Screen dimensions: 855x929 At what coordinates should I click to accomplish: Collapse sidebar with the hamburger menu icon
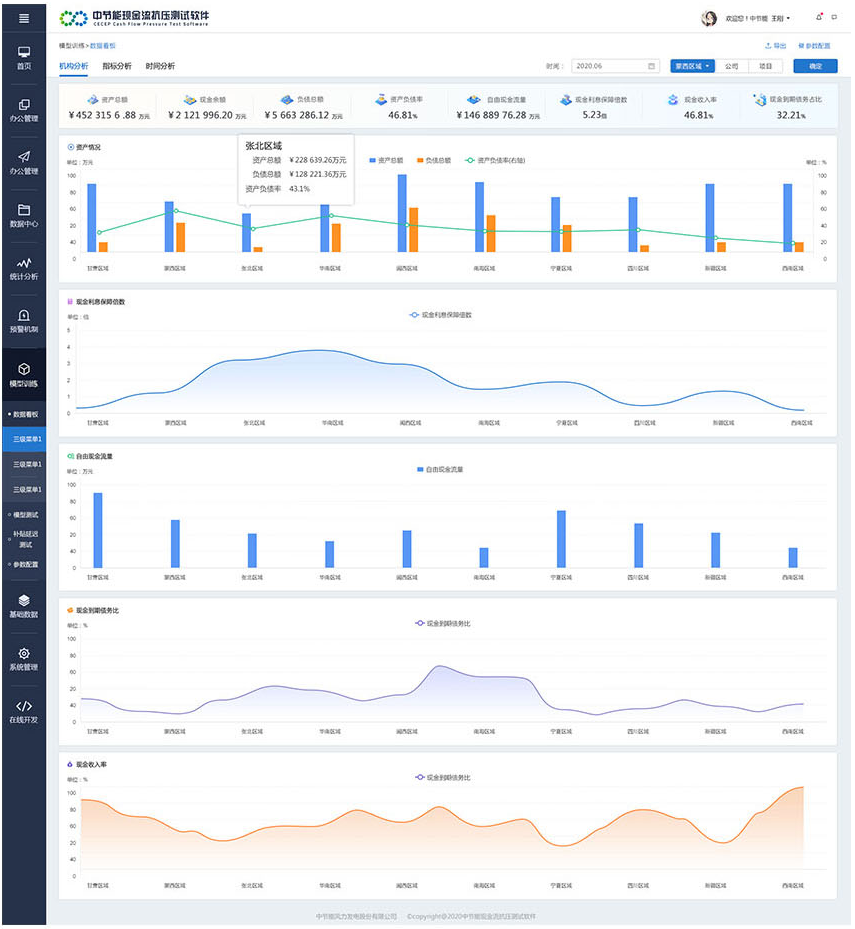tap(23, 18)
